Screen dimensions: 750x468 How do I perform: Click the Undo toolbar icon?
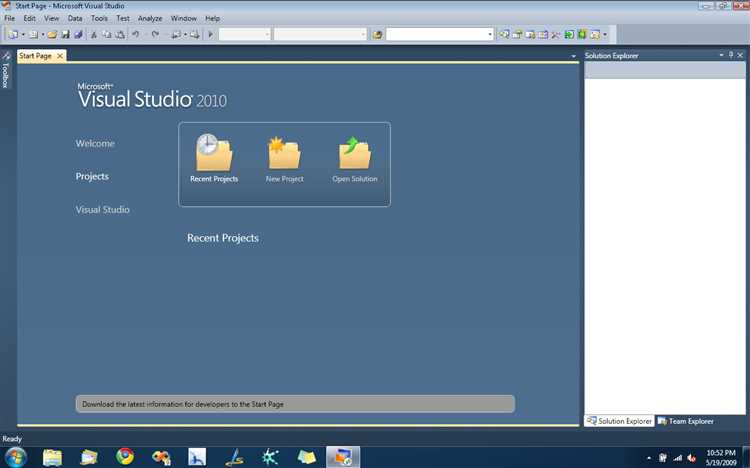coord(135,34)
